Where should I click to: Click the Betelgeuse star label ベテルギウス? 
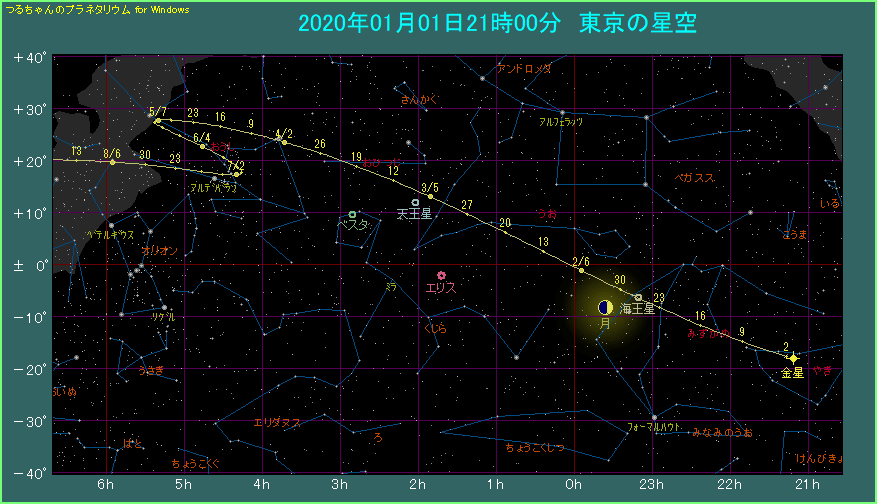110,235
